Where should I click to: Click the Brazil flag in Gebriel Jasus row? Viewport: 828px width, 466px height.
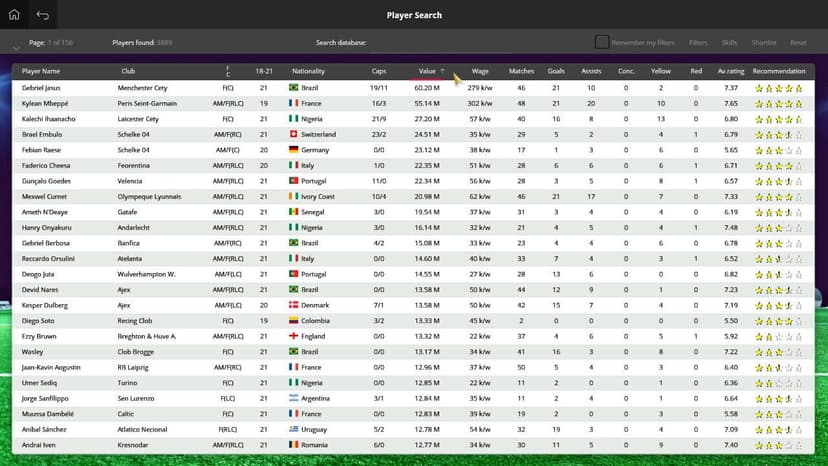[294, 88]
